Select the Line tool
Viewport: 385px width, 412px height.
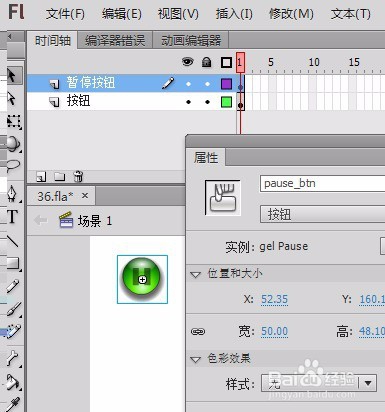(13, 240)
